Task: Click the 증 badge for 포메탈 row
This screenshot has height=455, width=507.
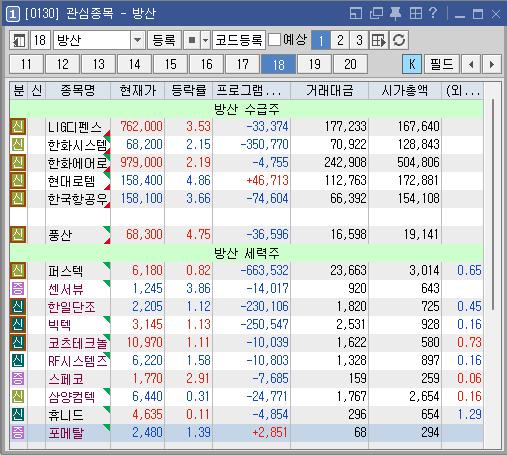Action: pos(18,432)
